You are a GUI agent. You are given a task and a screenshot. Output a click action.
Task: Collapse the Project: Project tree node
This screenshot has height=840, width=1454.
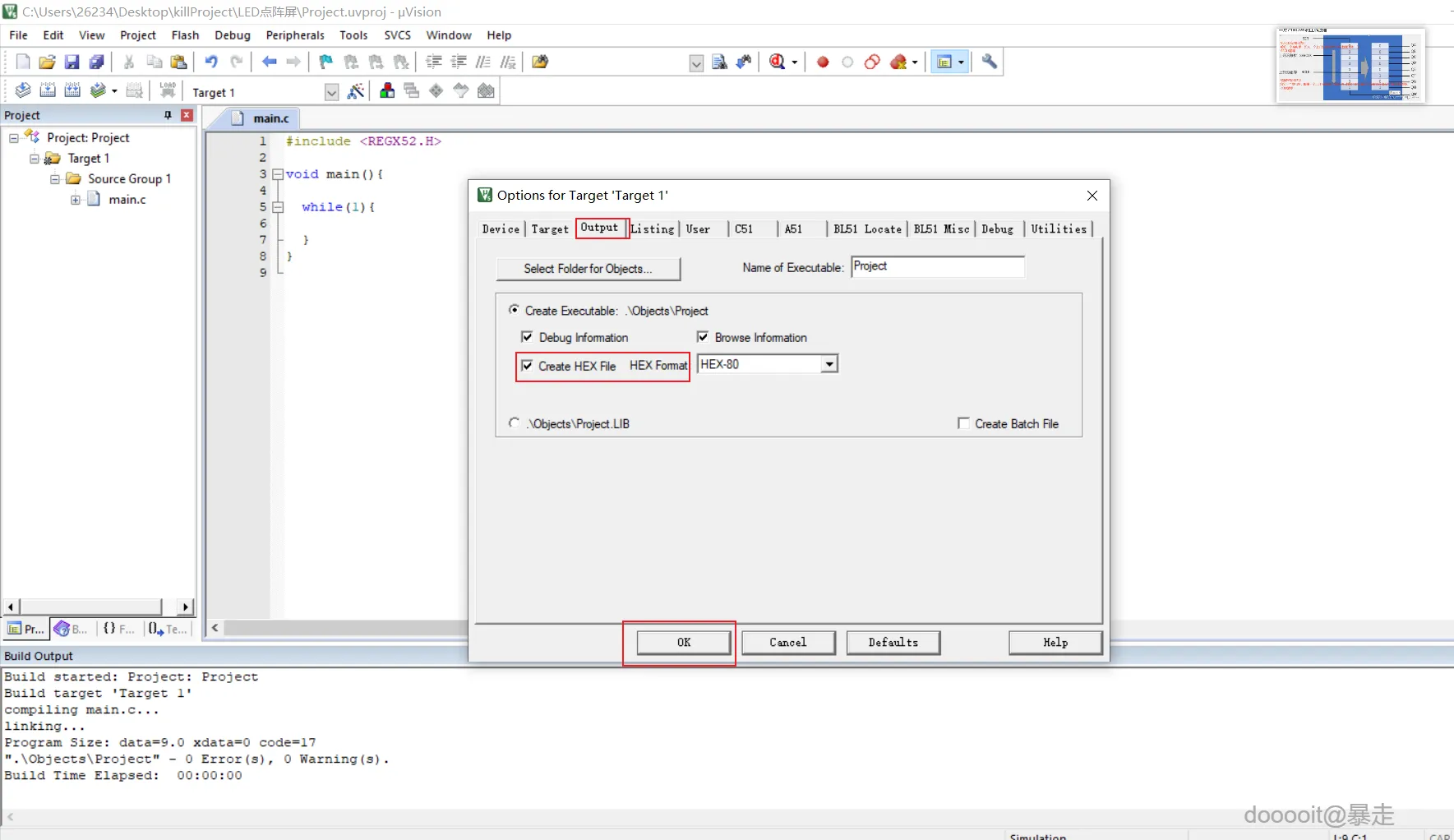[14, 138]
